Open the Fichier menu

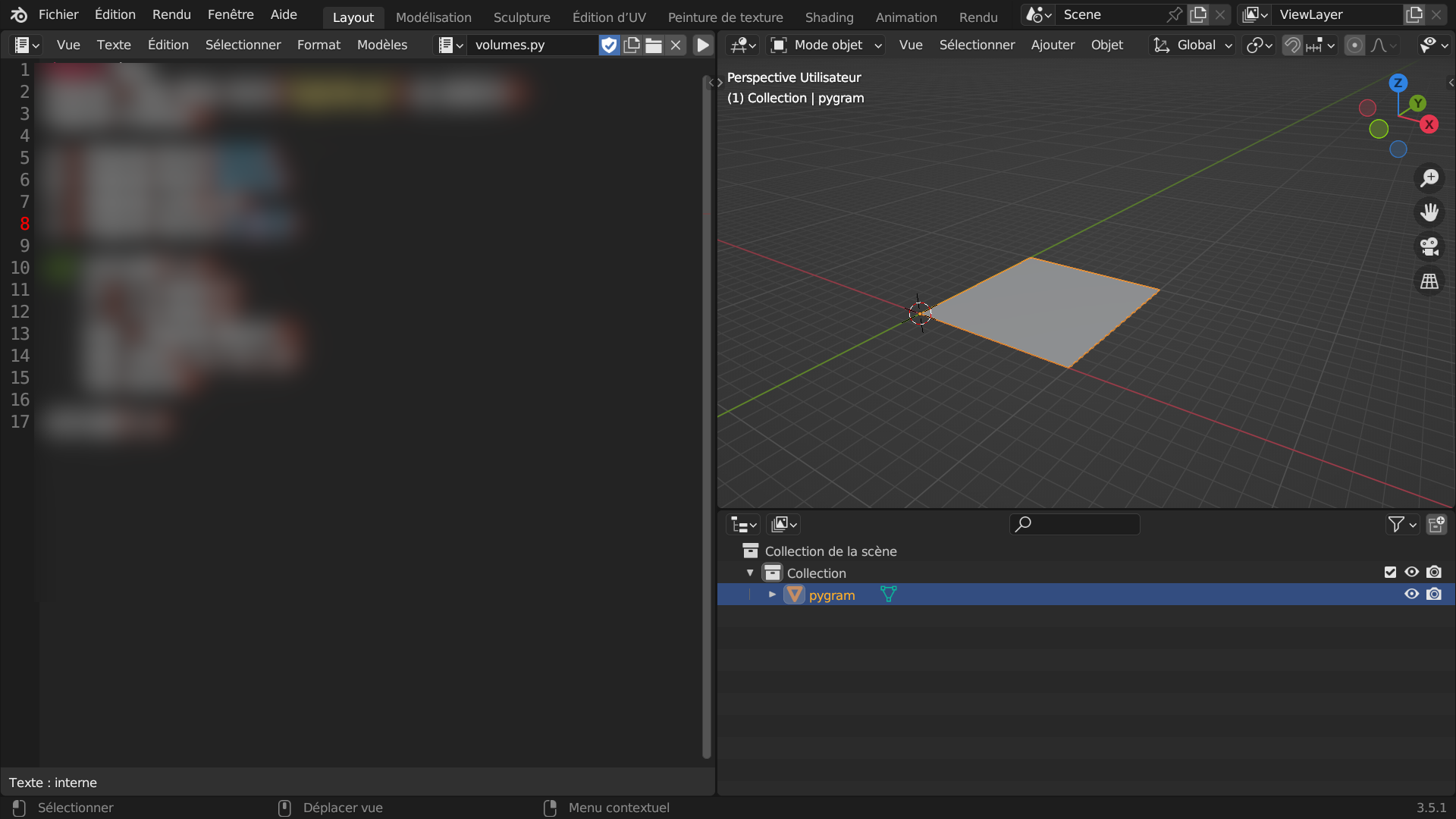pyautogui.click(x=58, y=14)
